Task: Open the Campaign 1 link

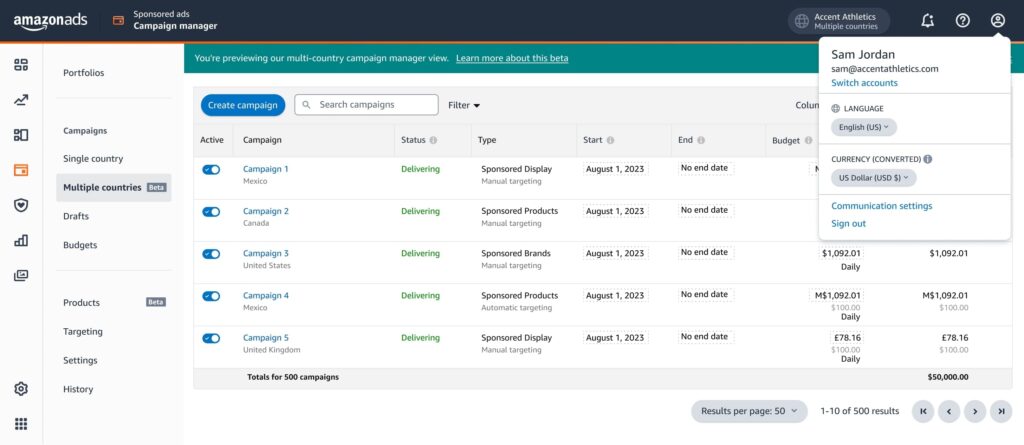Action: tap(266, 169)
